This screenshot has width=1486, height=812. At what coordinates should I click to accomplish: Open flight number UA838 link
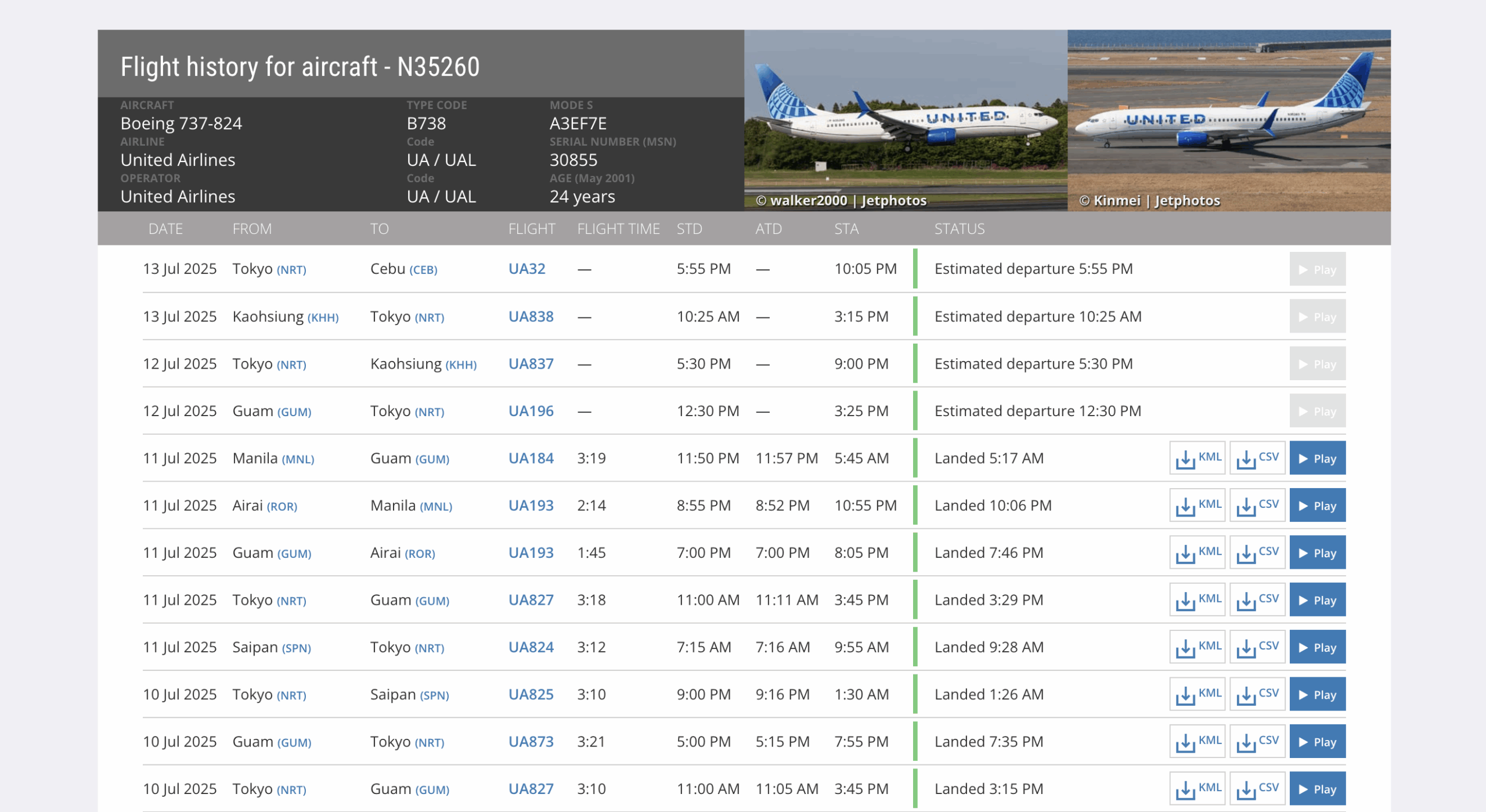click(x=531, y=316)
